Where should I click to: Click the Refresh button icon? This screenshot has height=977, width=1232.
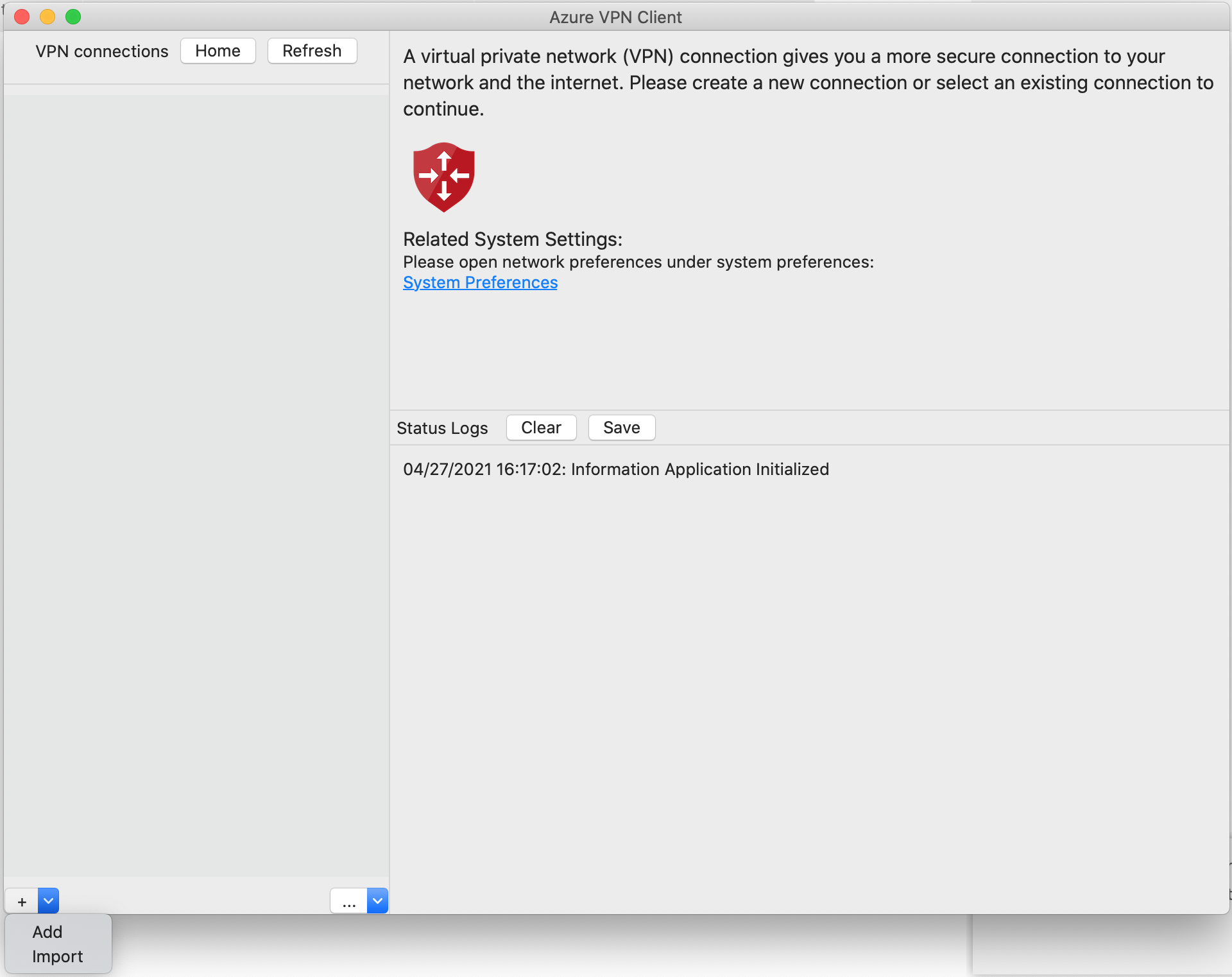click(x=311, y=51)
